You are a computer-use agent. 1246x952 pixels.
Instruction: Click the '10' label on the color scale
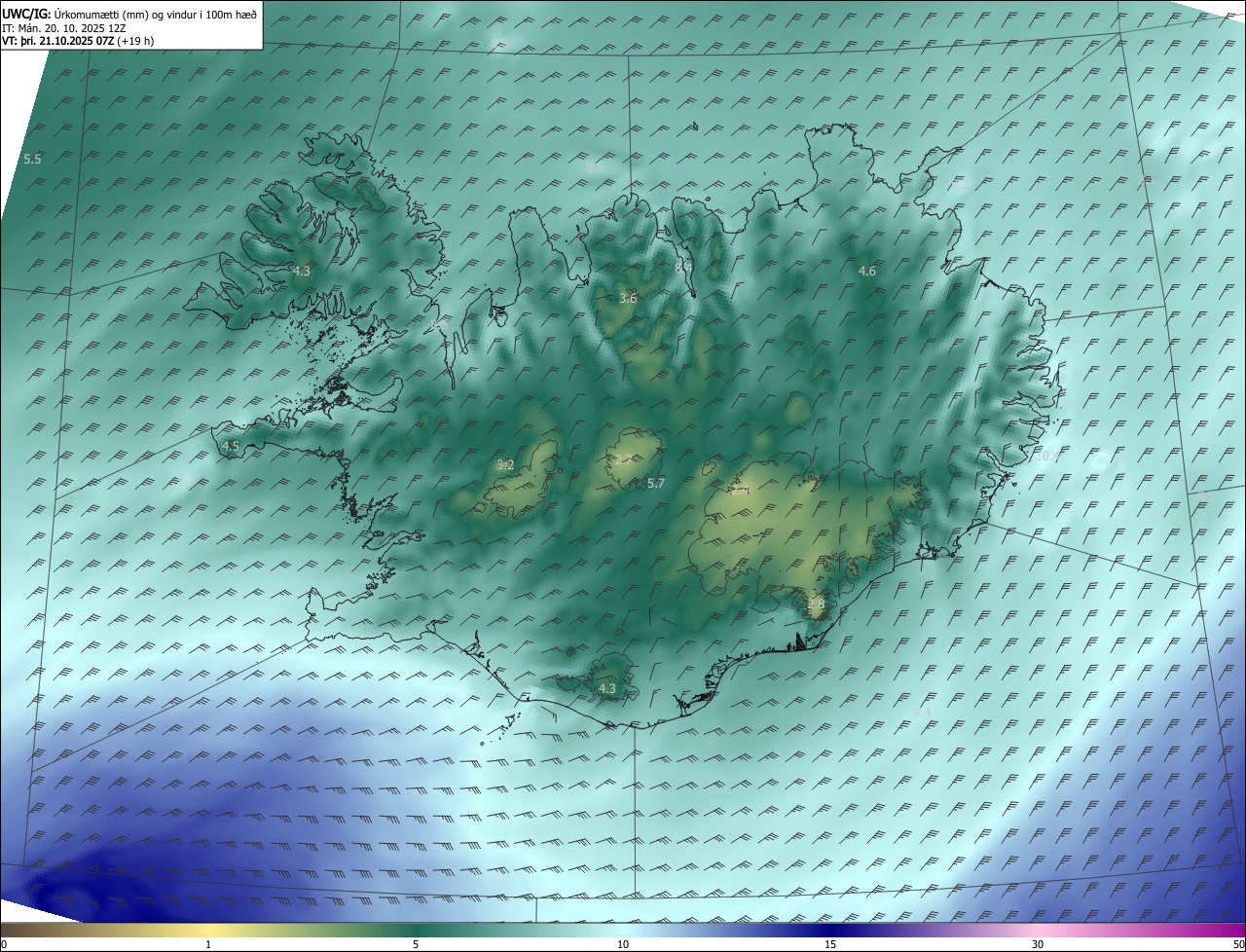(623, 944)
